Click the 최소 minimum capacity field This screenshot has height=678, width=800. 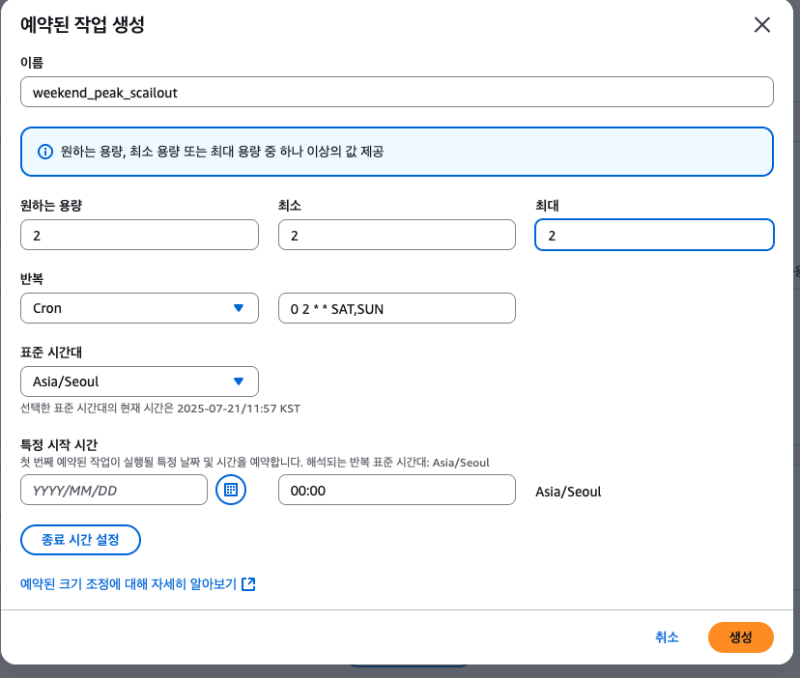396,235
